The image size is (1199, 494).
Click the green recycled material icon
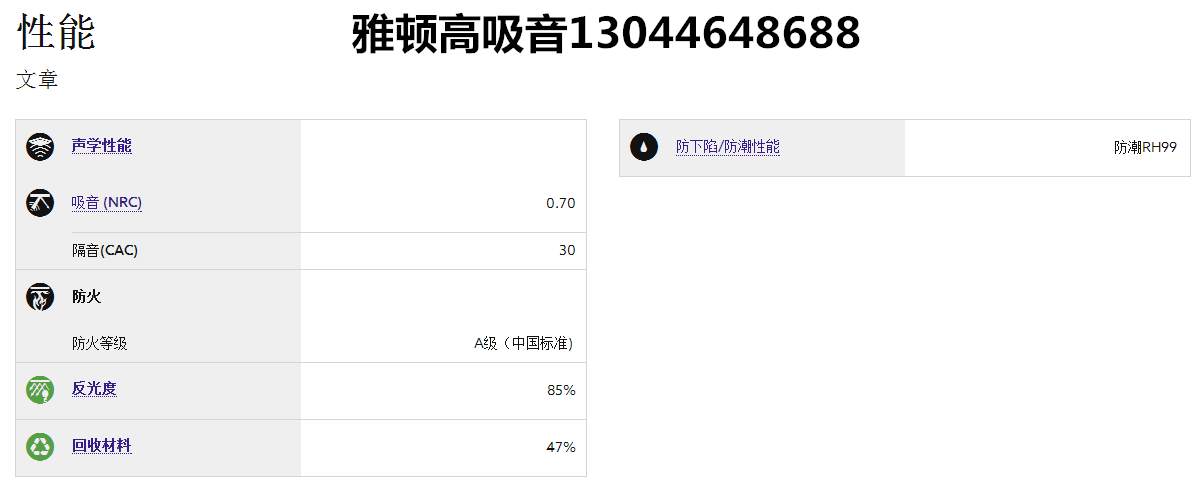coord(40,447)
